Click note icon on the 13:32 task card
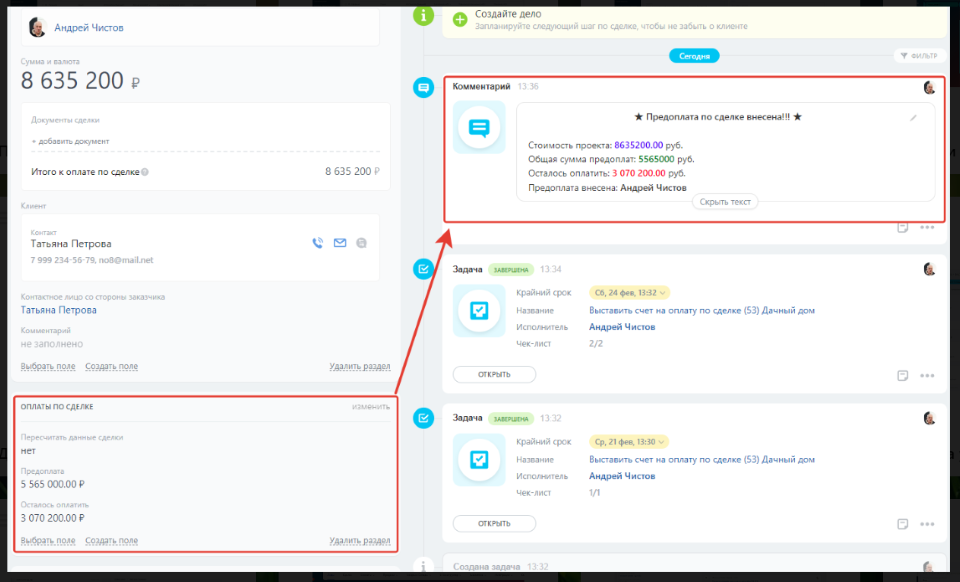Screen dimensions: 960x582 click(x=902, y=523)
